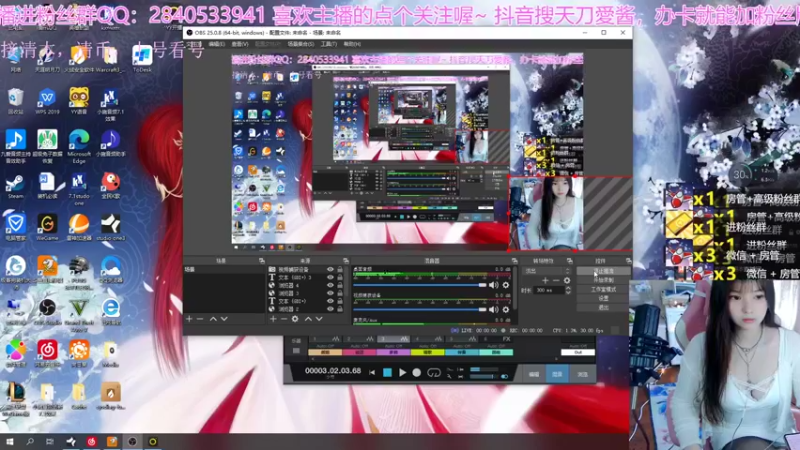Image resolution: width=800 pixels, height=450 pixels.
Task: Pop out the 混音器 dock panel
Action: coord(514,261)
